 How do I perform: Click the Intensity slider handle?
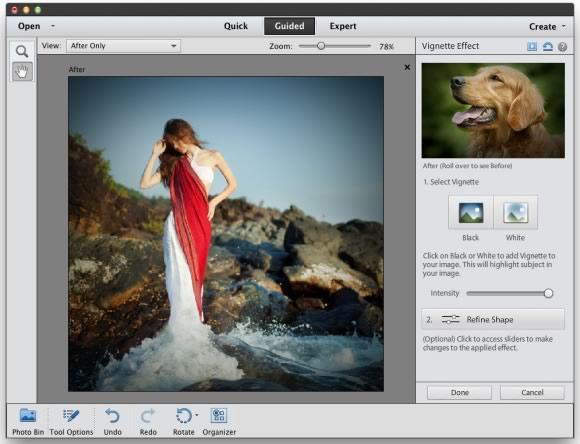click(548, 293)
